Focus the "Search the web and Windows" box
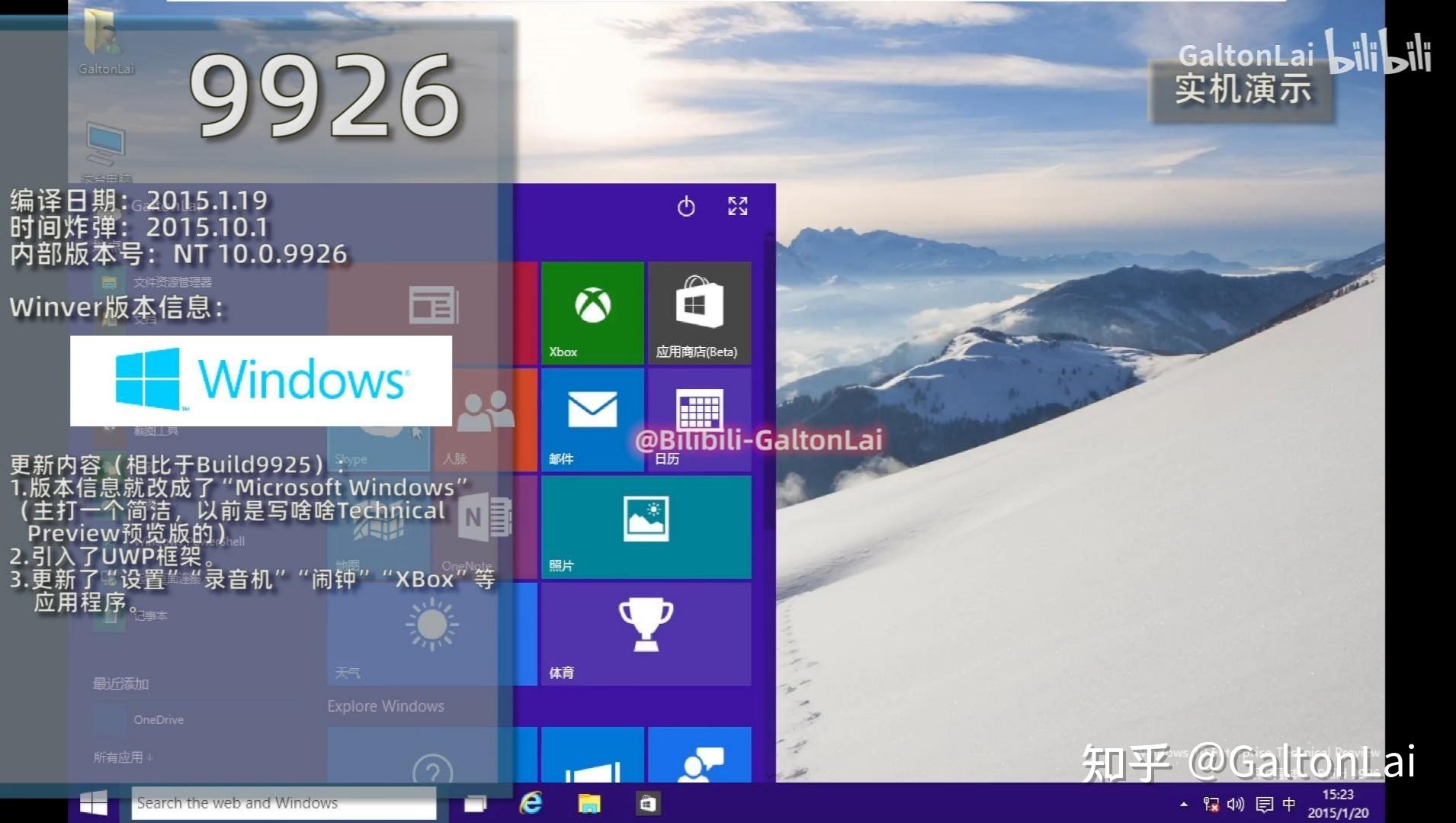 click(284, 803)
